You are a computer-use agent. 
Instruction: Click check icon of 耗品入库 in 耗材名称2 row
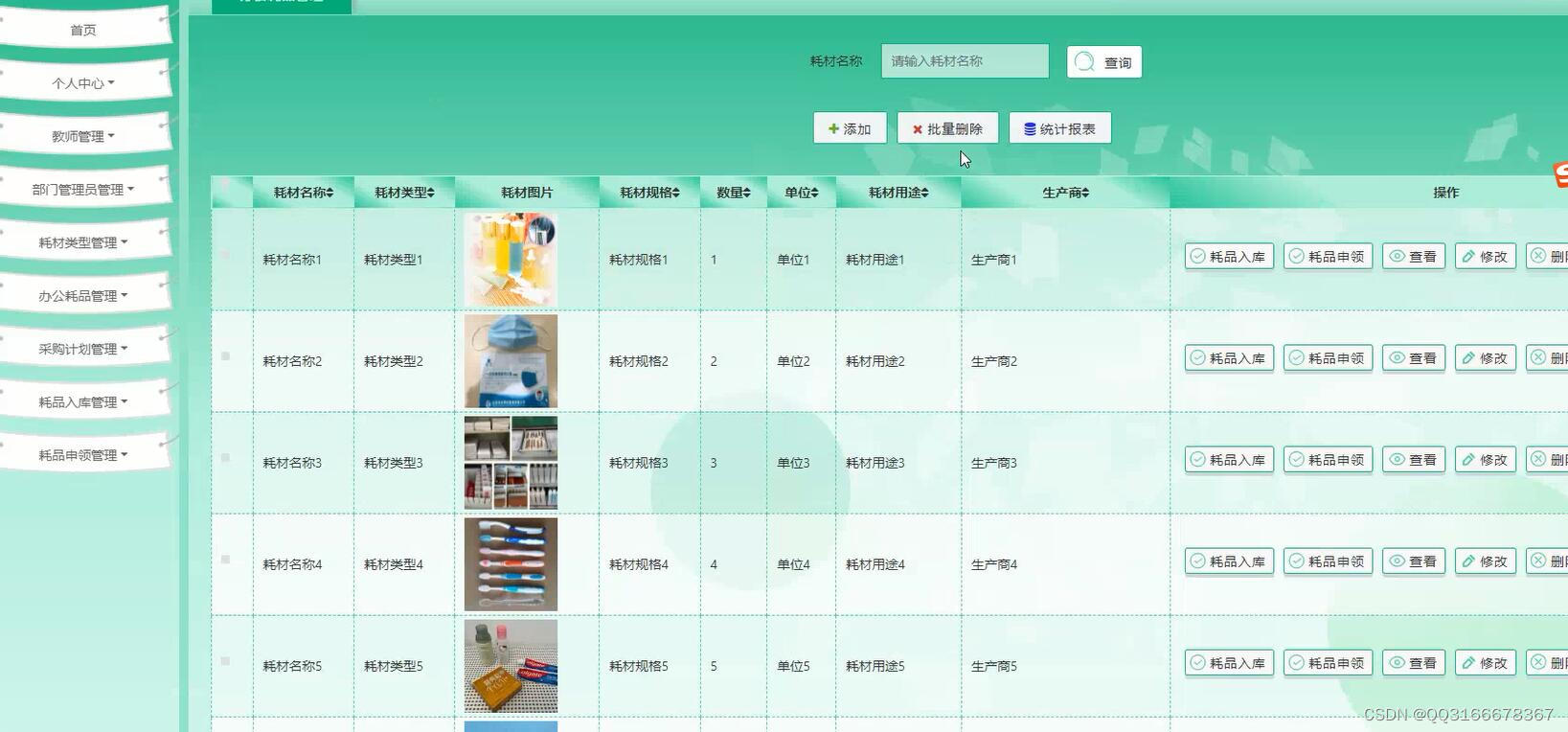pyautogui.click(x=1197, y=357)
